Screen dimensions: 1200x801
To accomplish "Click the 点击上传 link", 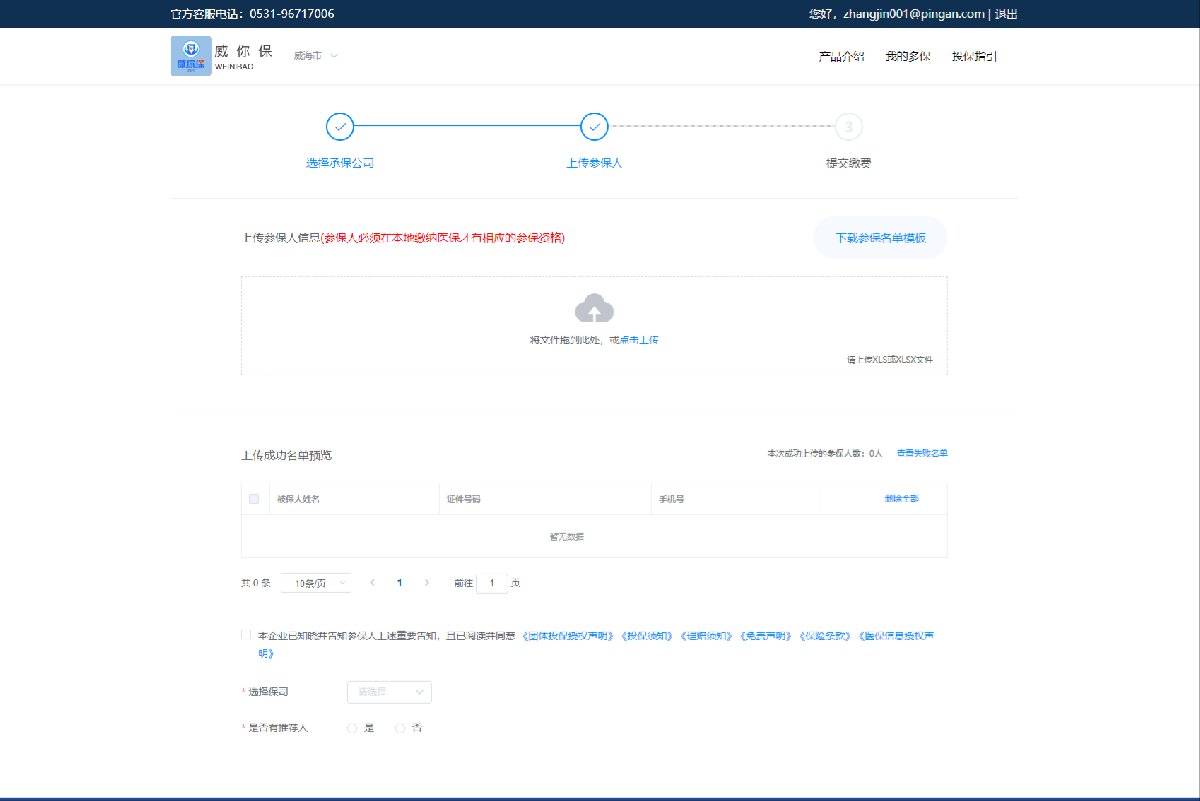I will coord(638,340).
